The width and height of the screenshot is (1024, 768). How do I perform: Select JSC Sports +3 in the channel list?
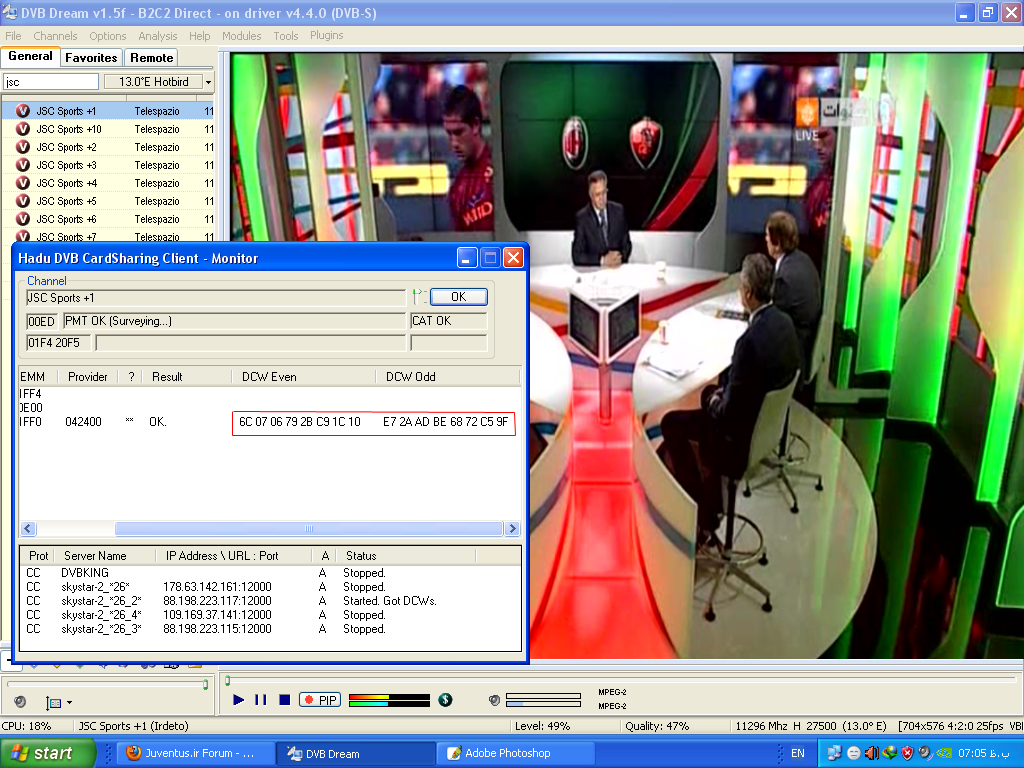(108, 165)
